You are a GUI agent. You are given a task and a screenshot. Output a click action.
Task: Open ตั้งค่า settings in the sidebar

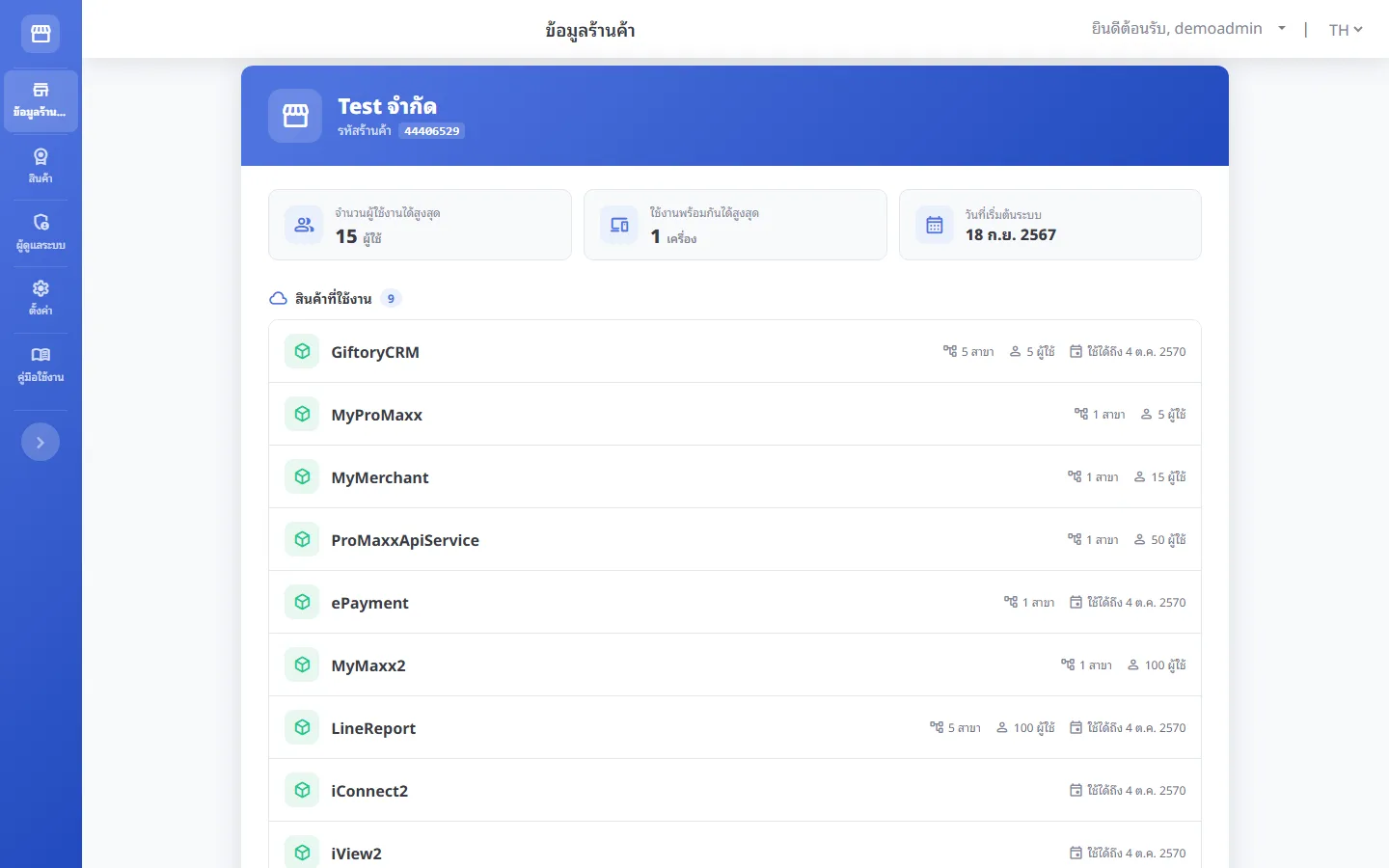41,298
